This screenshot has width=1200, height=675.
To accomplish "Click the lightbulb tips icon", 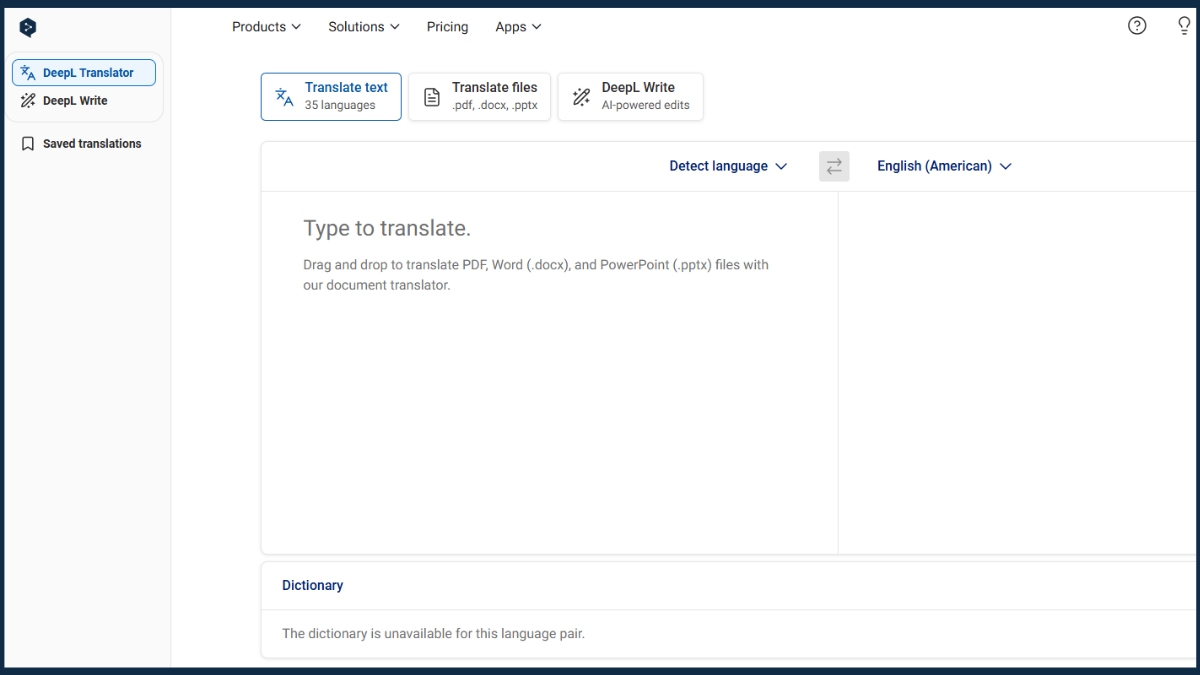I will (1185, 26).
